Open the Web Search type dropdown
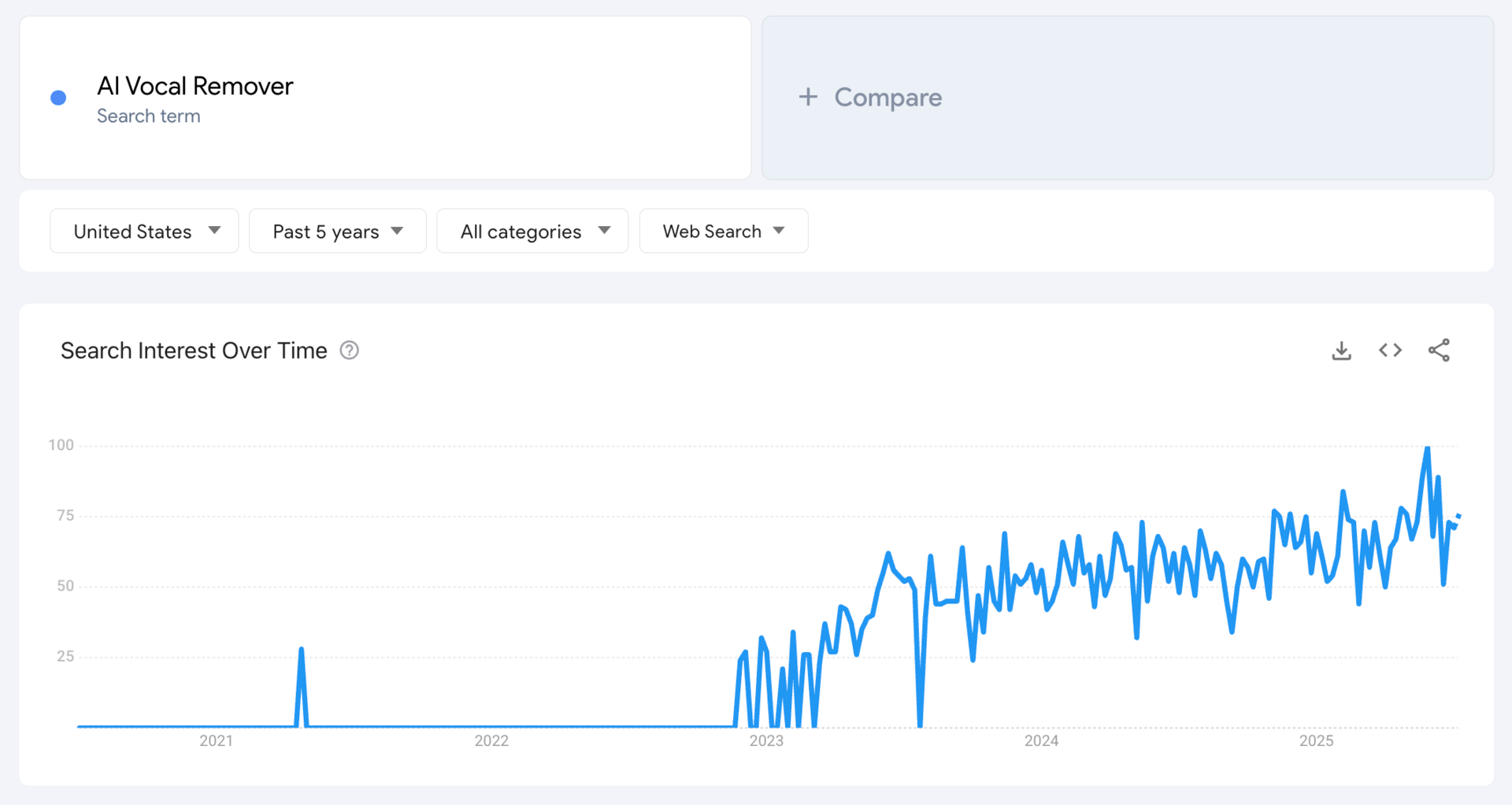 coord(724,231)
